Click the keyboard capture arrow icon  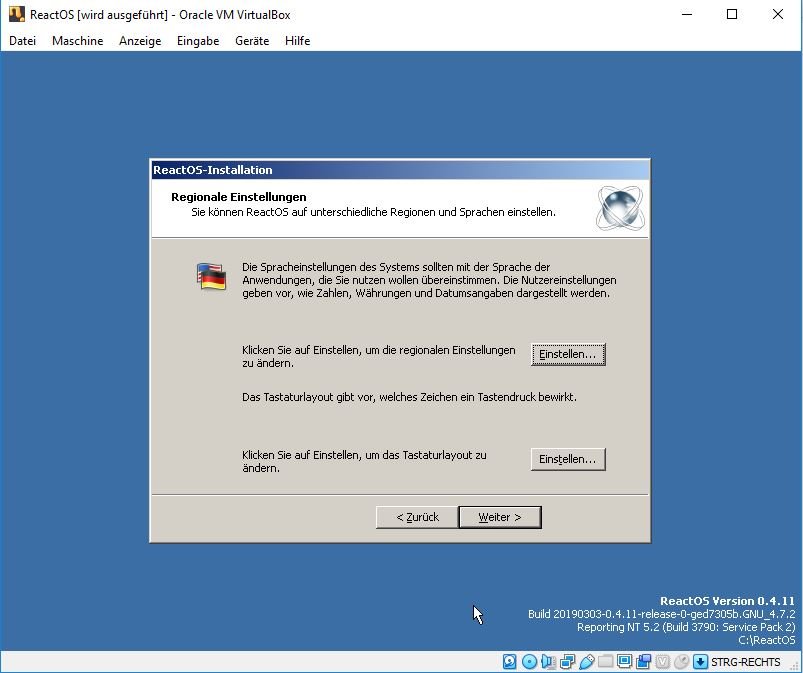point(701,661)
